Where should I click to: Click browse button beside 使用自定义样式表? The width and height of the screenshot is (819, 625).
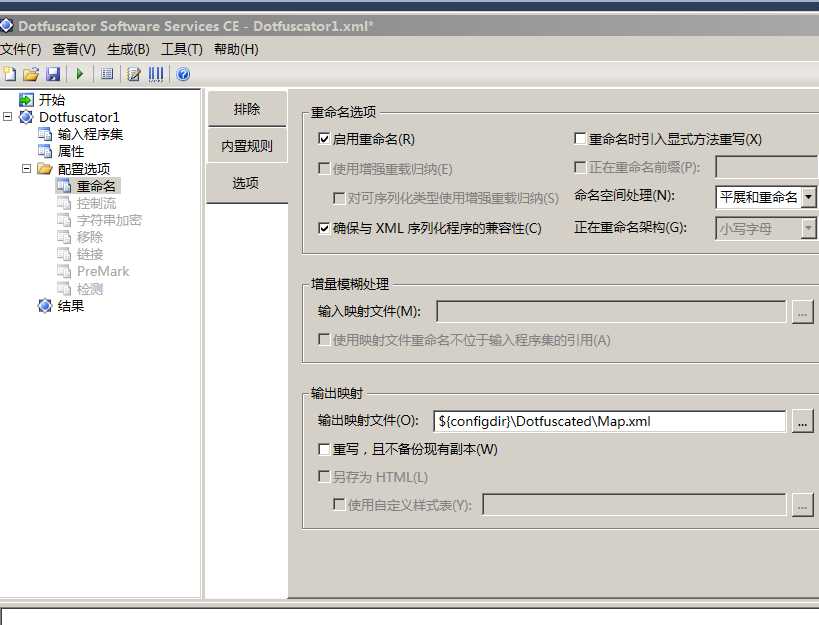[803, 505]
